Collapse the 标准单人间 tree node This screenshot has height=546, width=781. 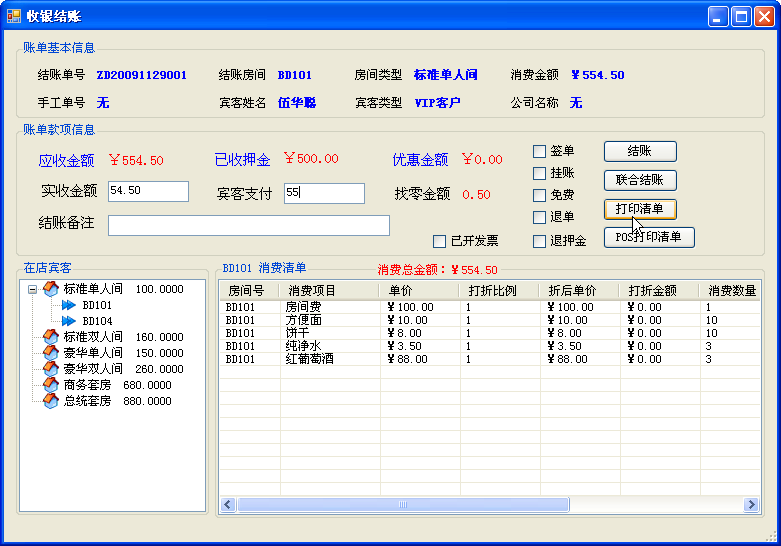(32, 289)
